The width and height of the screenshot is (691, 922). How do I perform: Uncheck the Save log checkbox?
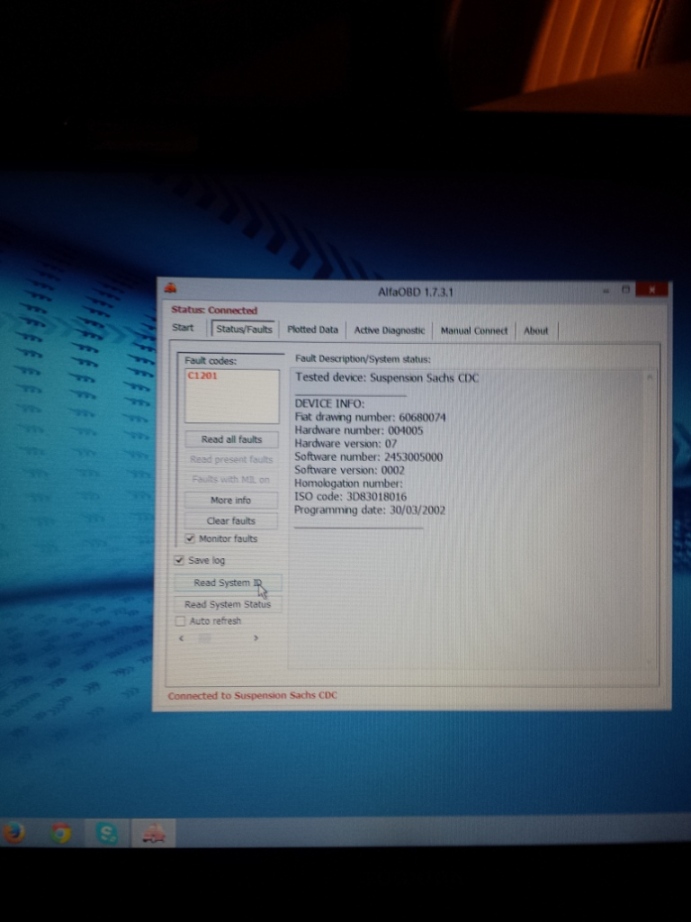179,560
